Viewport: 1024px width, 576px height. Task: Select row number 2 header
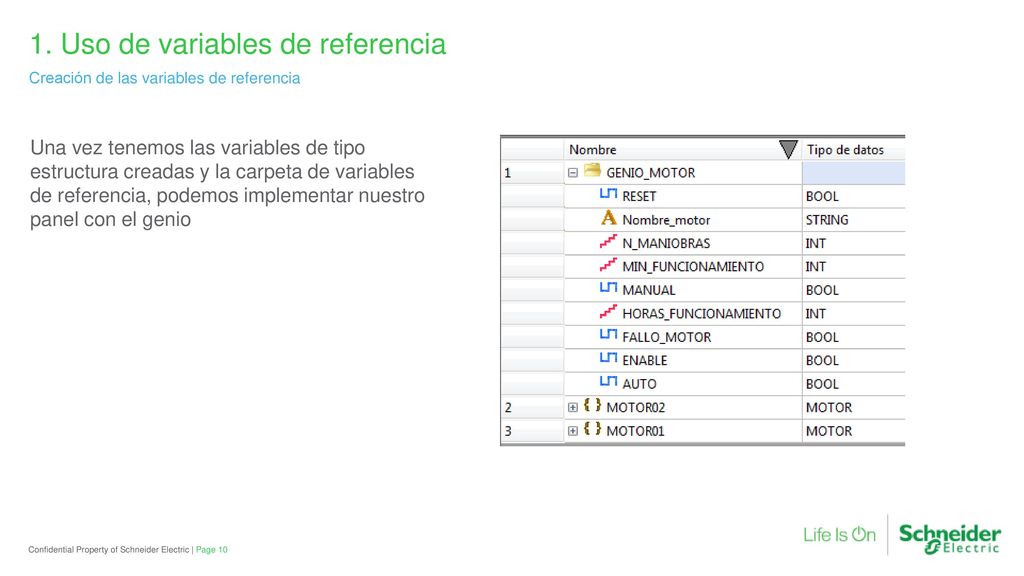532,408
